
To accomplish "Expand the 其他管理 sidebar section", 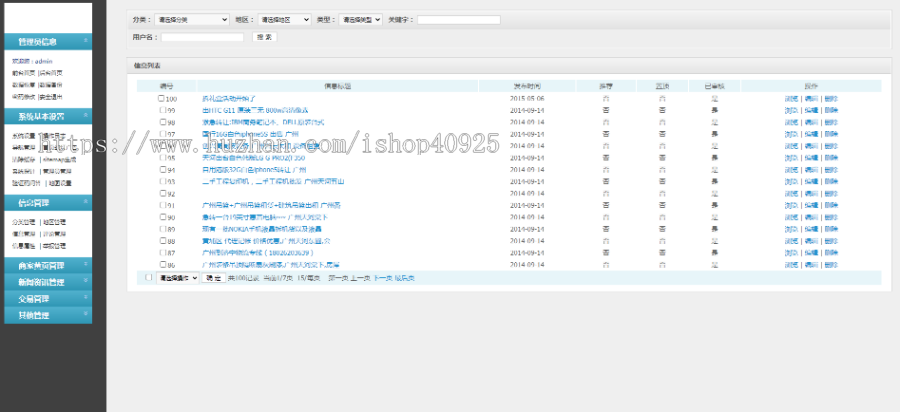I will (x=48, y=315).
